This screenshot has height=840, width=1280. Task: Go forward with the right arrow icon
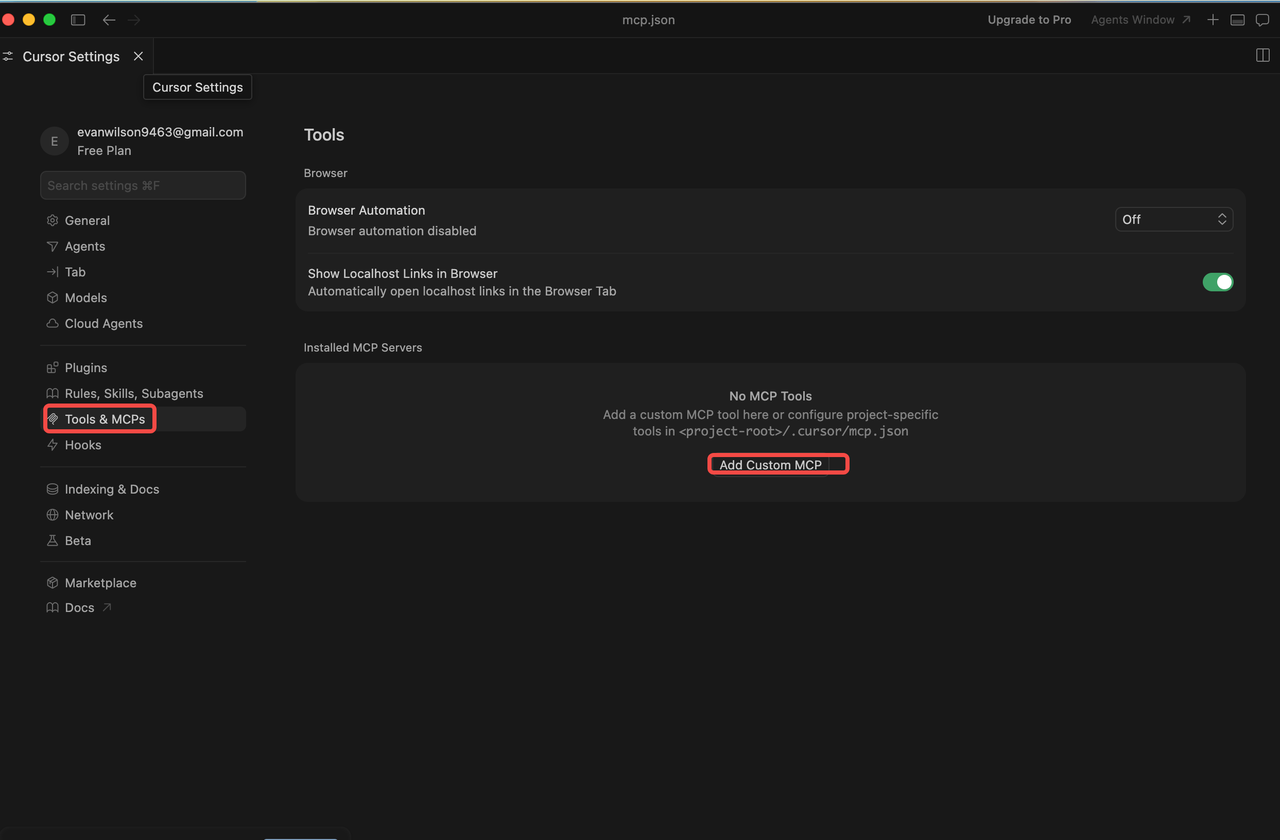pos(134,20)
